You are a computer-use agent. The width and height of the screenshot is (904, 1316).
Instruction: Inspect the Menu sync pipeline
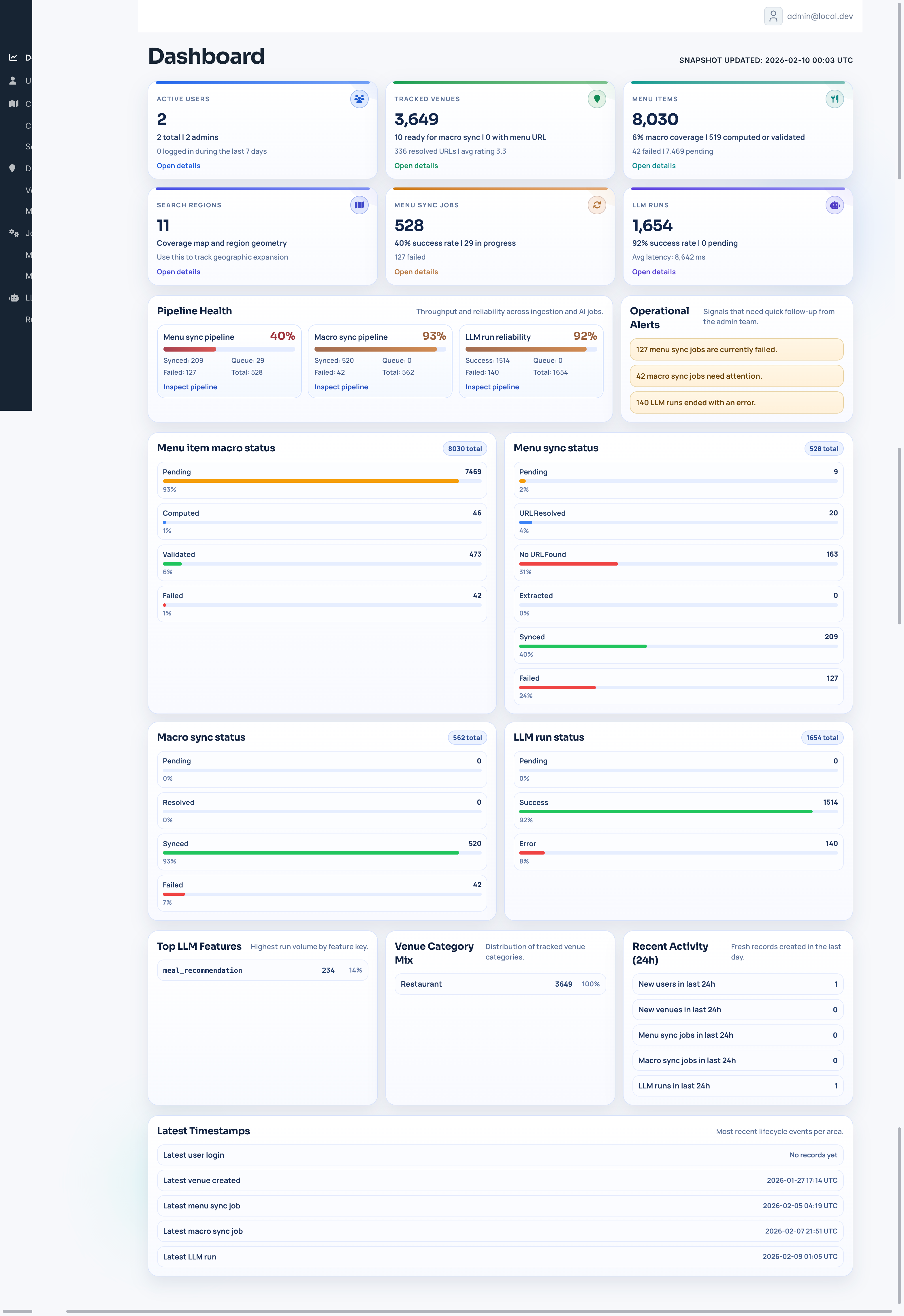pos(190,387)
